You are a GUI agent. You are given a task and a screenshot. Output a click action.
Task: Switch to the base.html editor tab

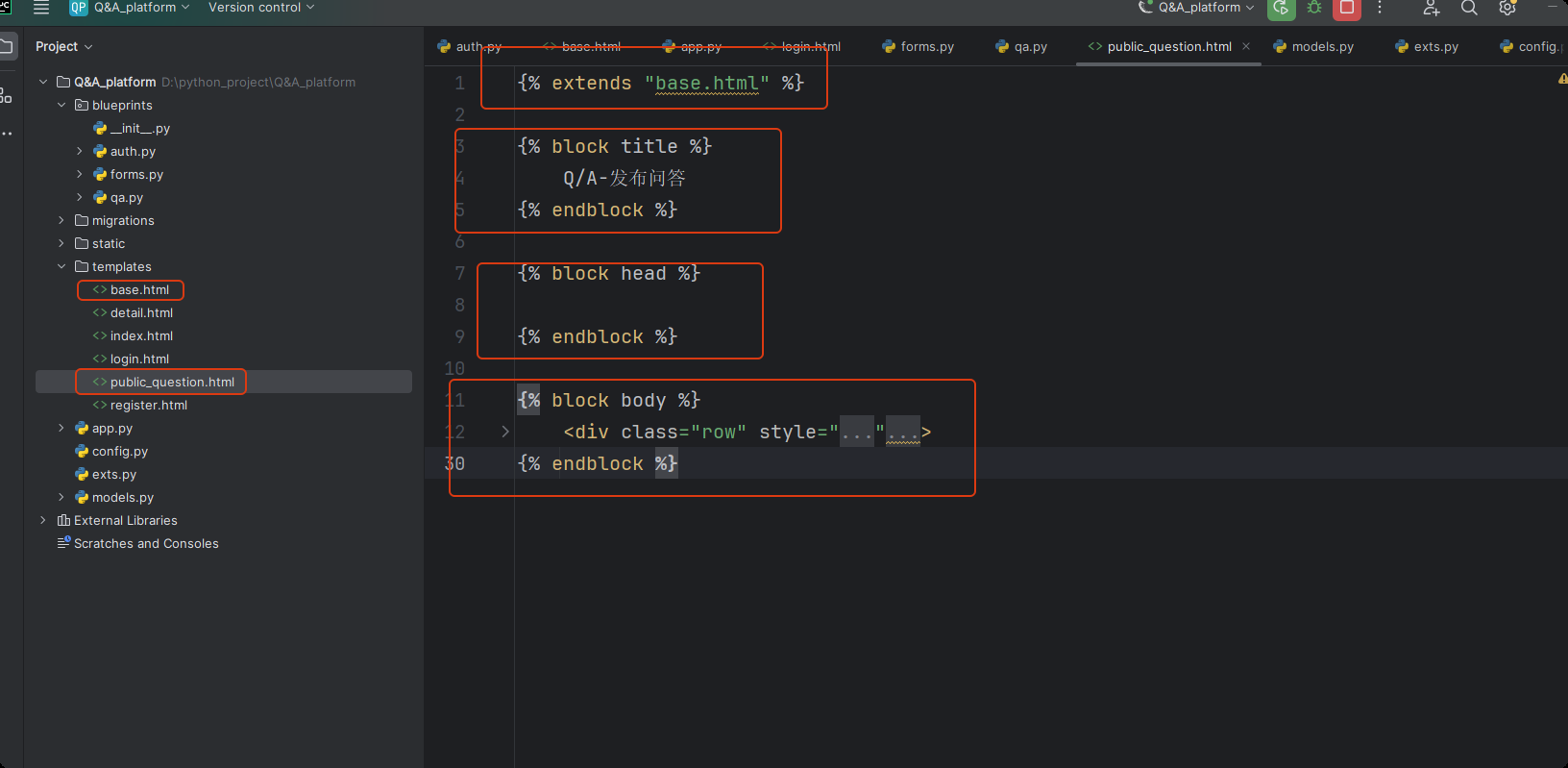pyautogui.click(x=582, y=46)
